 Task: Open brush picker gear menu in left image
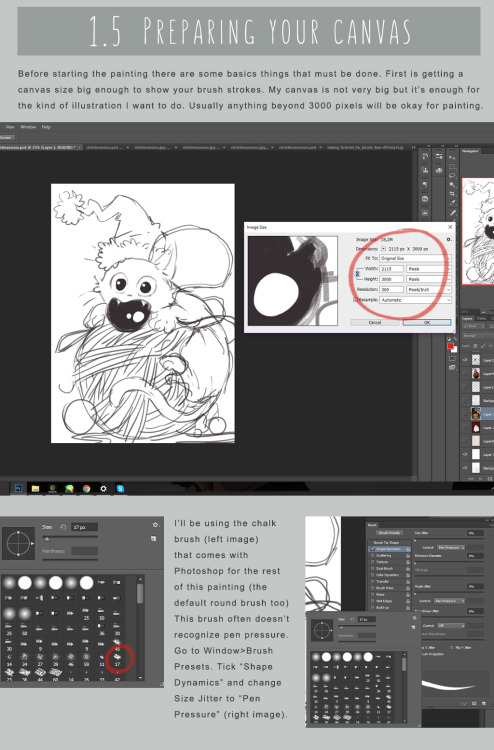155,525
